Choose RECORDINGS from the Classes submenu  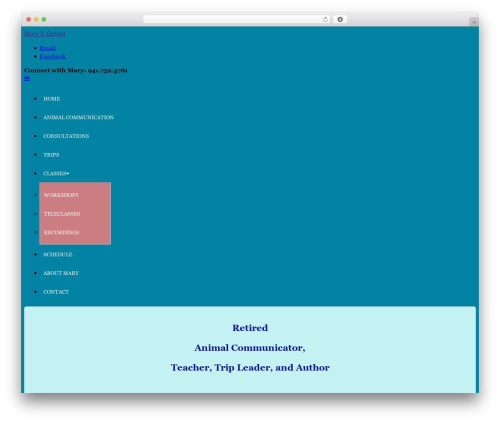click(61, 232)
